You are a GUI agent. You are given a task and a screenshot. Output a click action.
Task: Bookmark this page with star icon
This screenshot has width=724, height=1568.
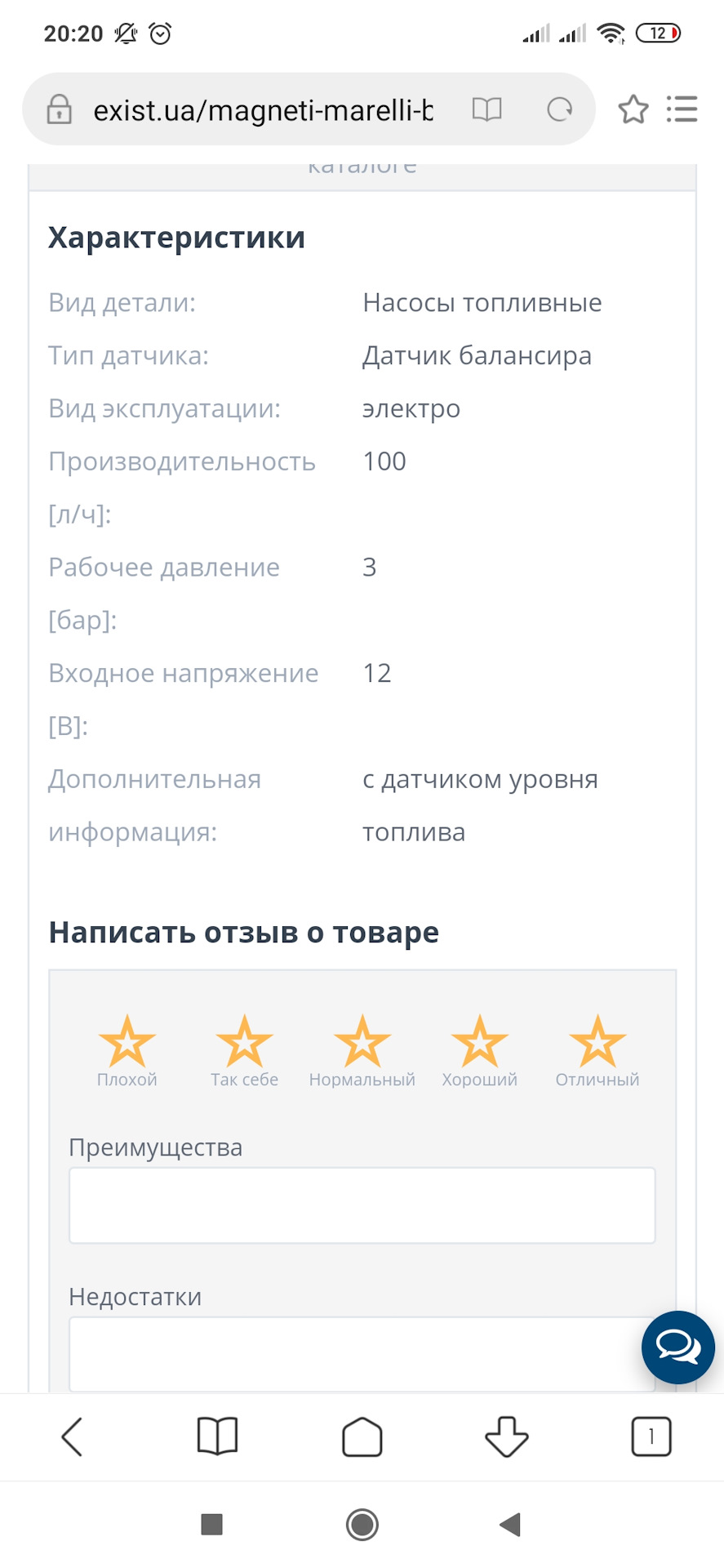point(633,109)
